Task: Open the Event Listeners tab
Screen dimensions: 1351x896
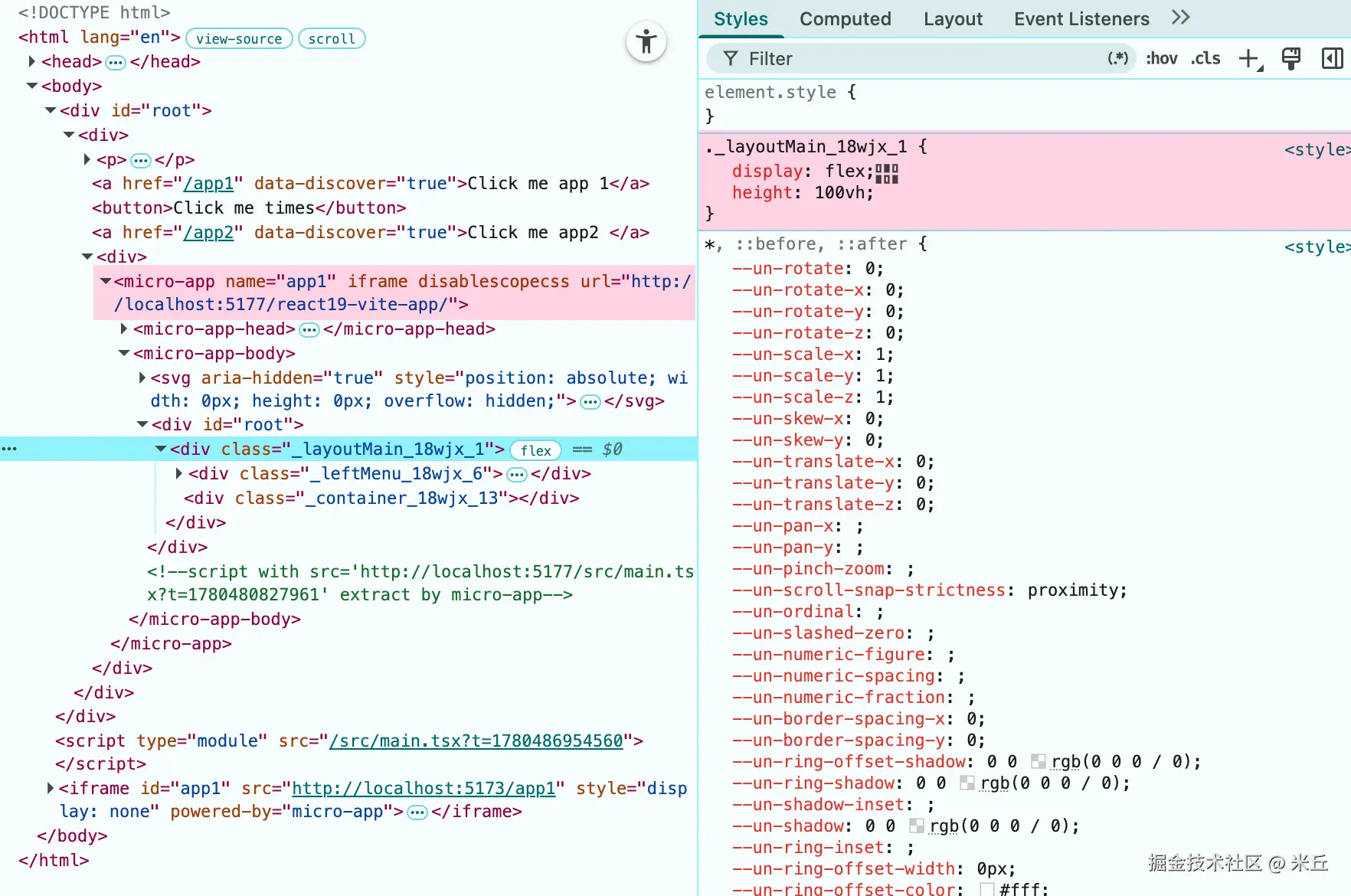Action: click(x=1081, y=19)
